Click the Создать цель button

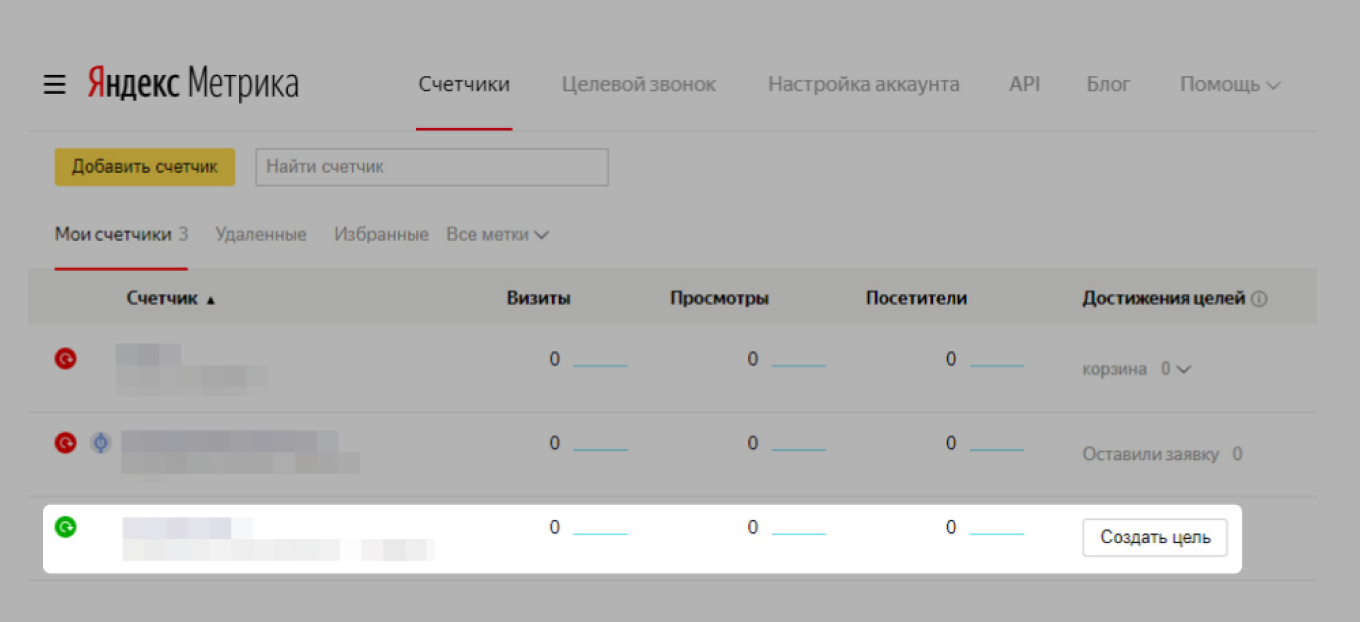coord(1155,538)
